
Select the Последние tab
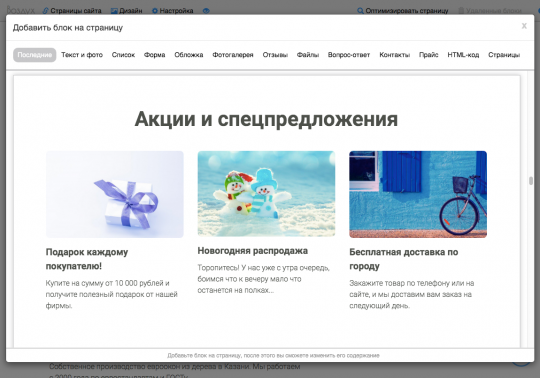(x=34, y=55)
